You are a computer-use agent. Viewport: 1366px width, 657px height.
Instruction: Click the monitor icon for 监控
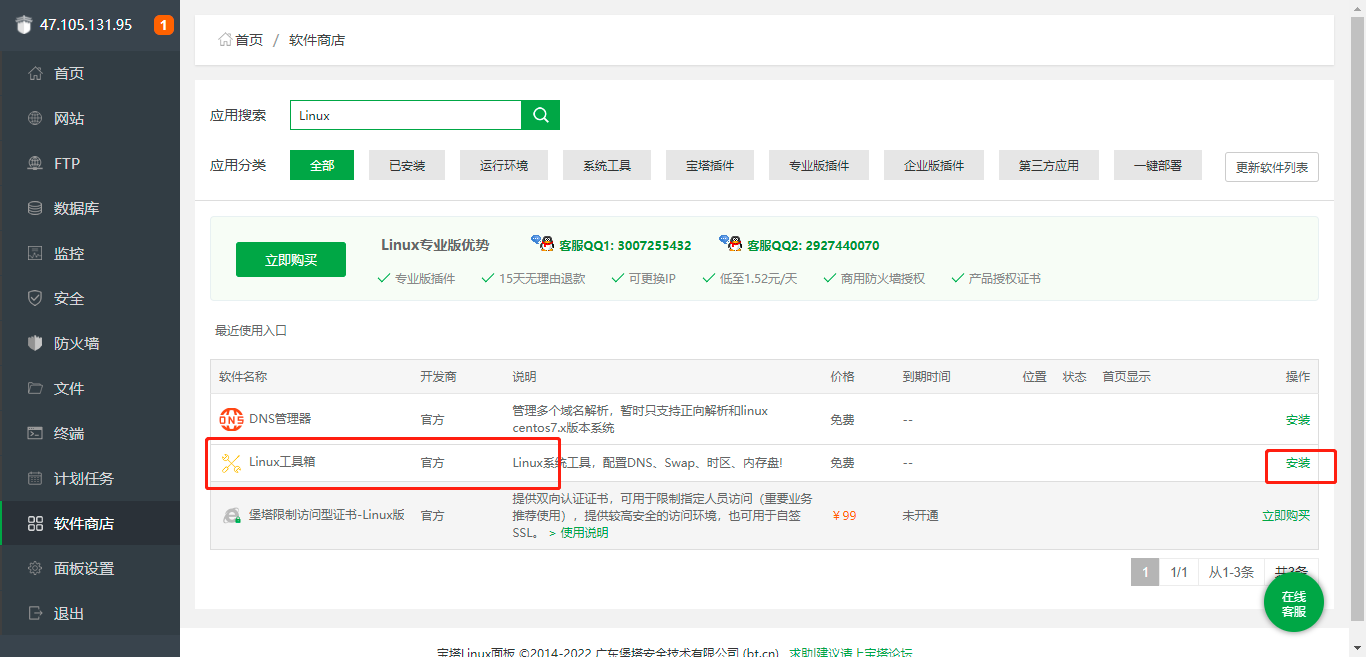(35, 253)
